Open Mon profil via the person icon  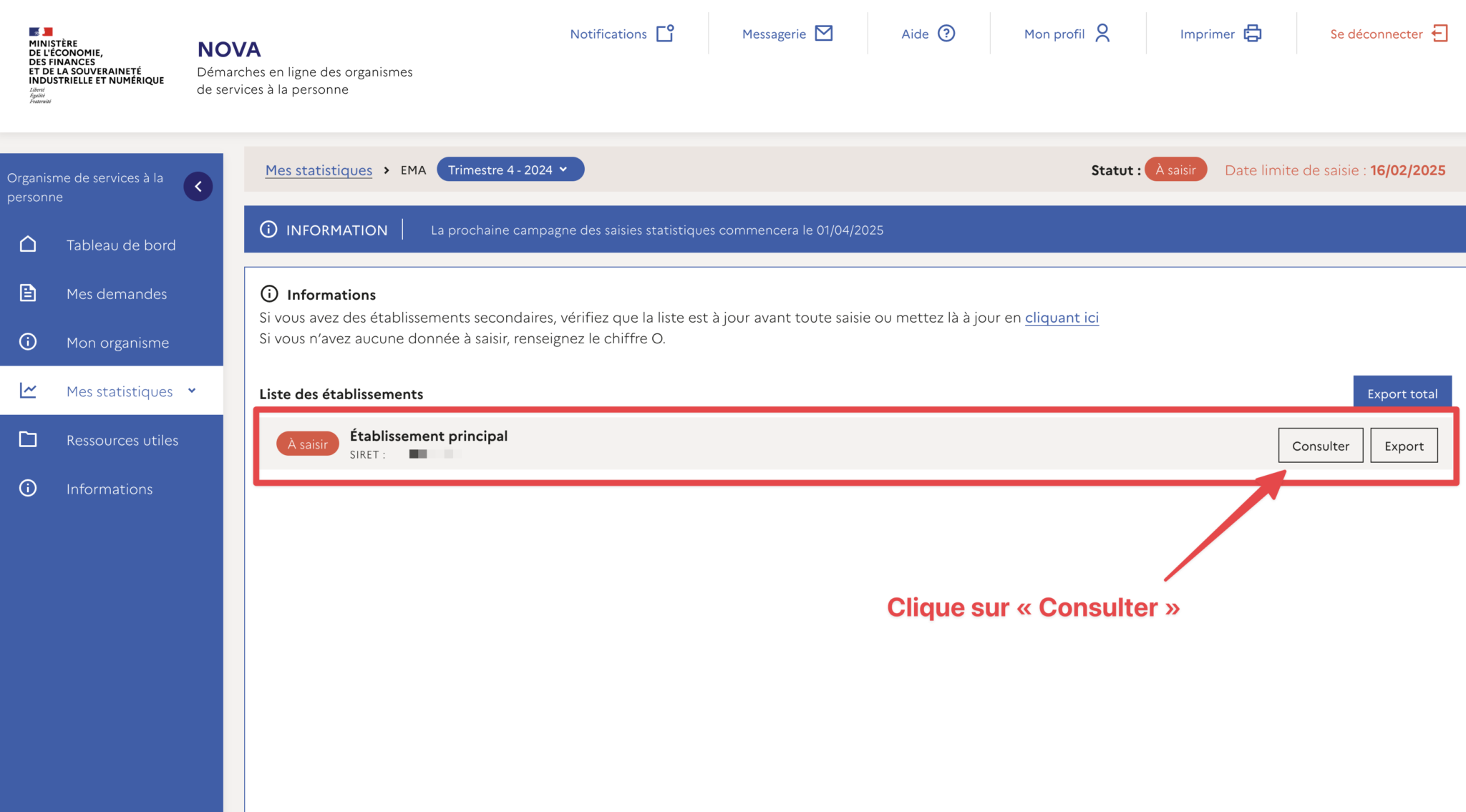[x=1103, y=33]
